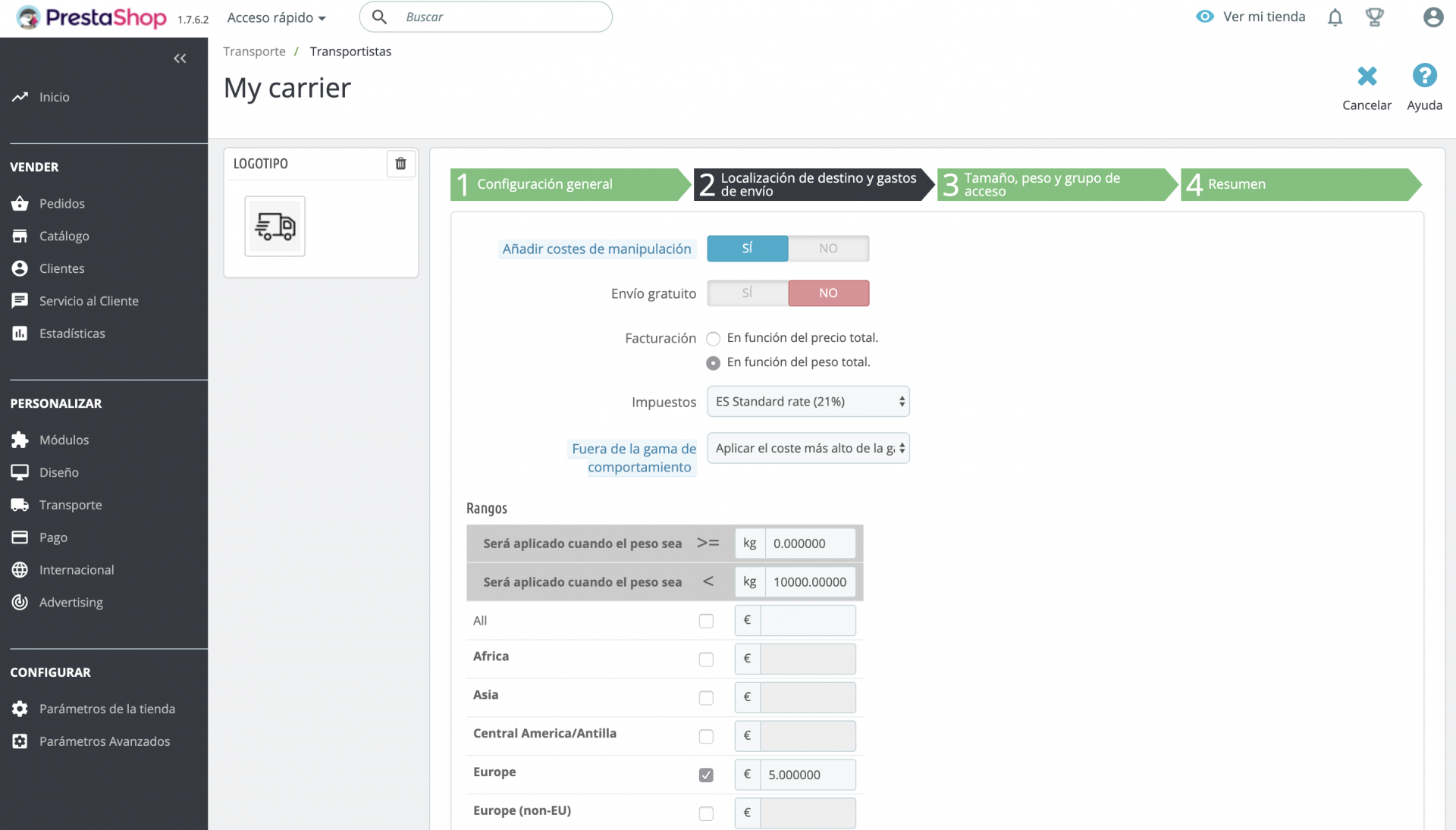
Task: Expand the out-of-range behavior dropdown
Action: point(808,449)
